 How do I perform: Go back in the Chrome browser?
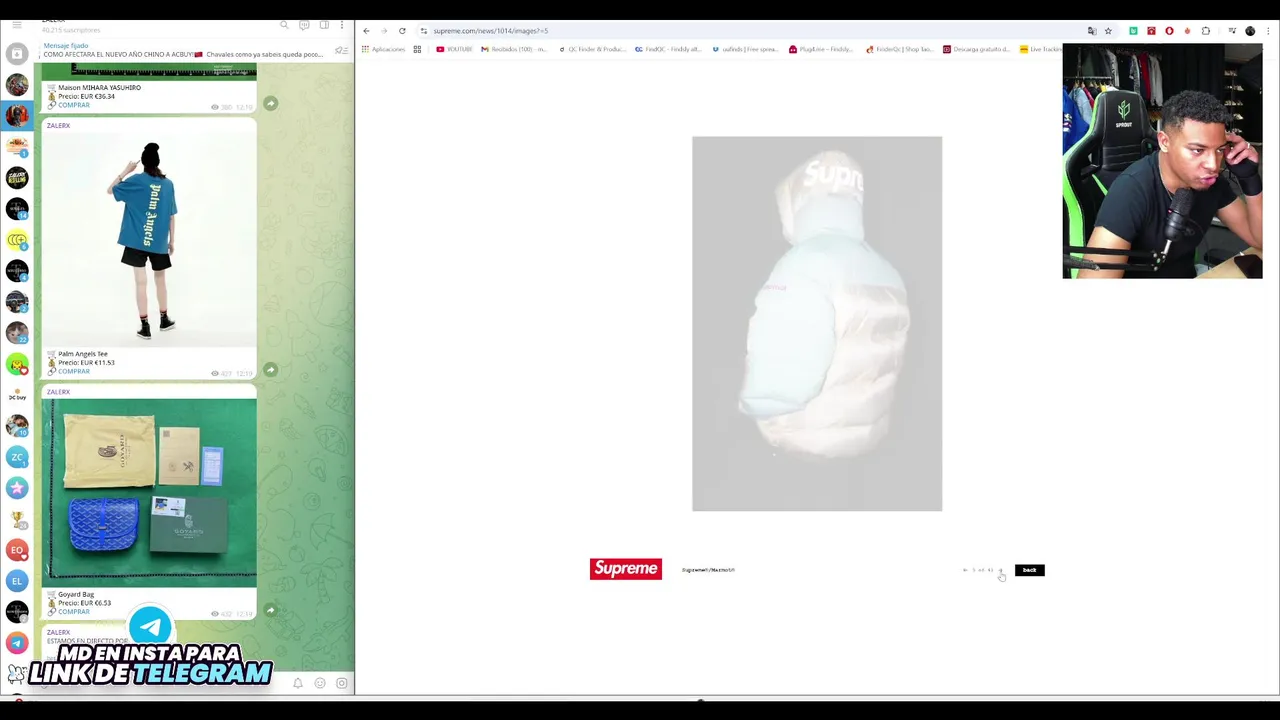pyautogui.click(x=367, y=31)
